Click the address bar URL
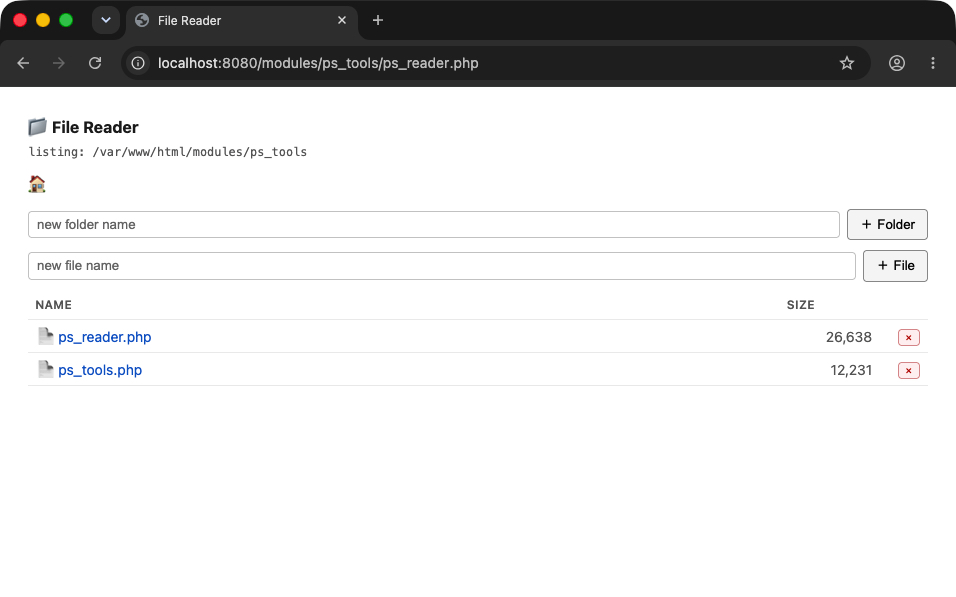This screenshot has height=597, width=956. [x=318, y=63]
